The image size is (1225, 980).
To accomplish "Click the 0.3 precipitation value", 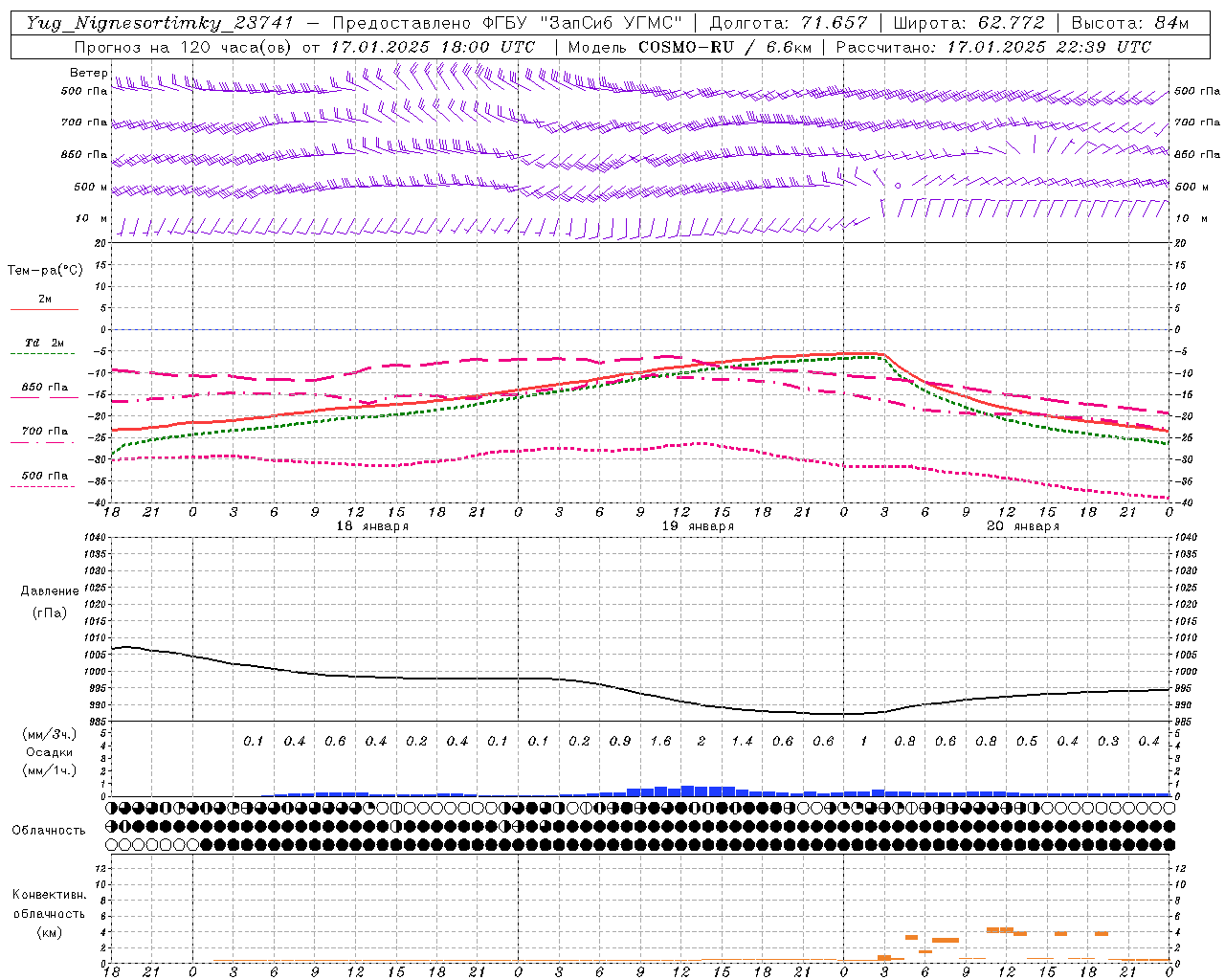I will click(1108, 741).
